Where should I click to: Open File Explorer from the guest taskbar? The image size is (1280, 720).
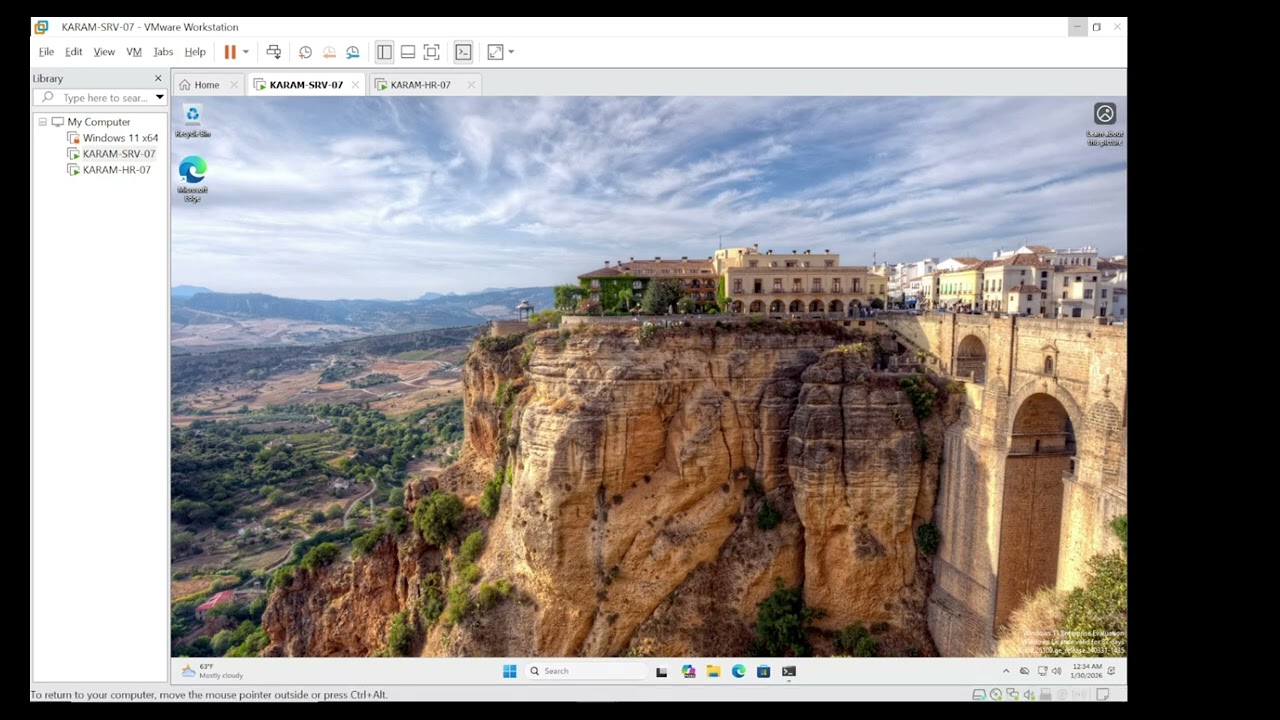click(x=713, y=671)
